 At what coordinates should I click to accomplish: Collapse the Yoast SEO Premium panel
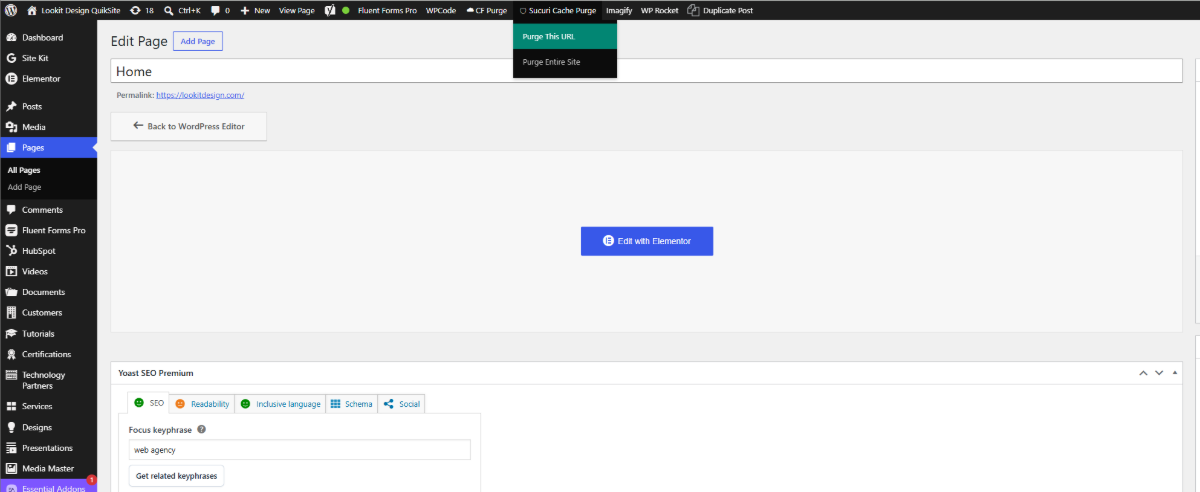coord(1175,373)
